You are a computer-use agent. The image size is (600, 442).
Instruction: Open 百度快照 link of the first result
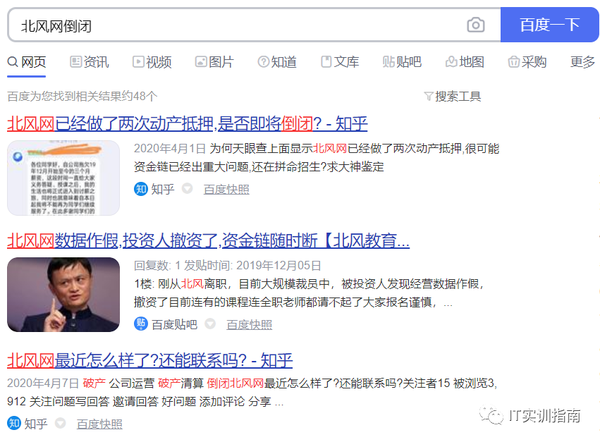tap(226, 189)
